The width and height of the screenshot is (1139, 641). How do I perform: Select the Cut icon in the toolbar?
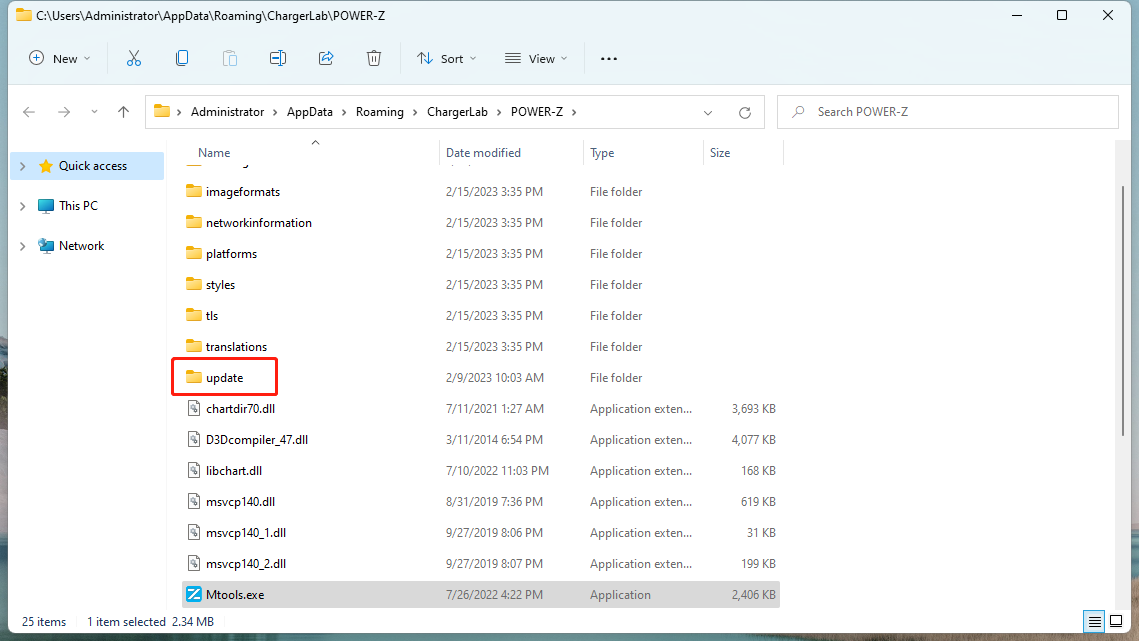[134, 58]
